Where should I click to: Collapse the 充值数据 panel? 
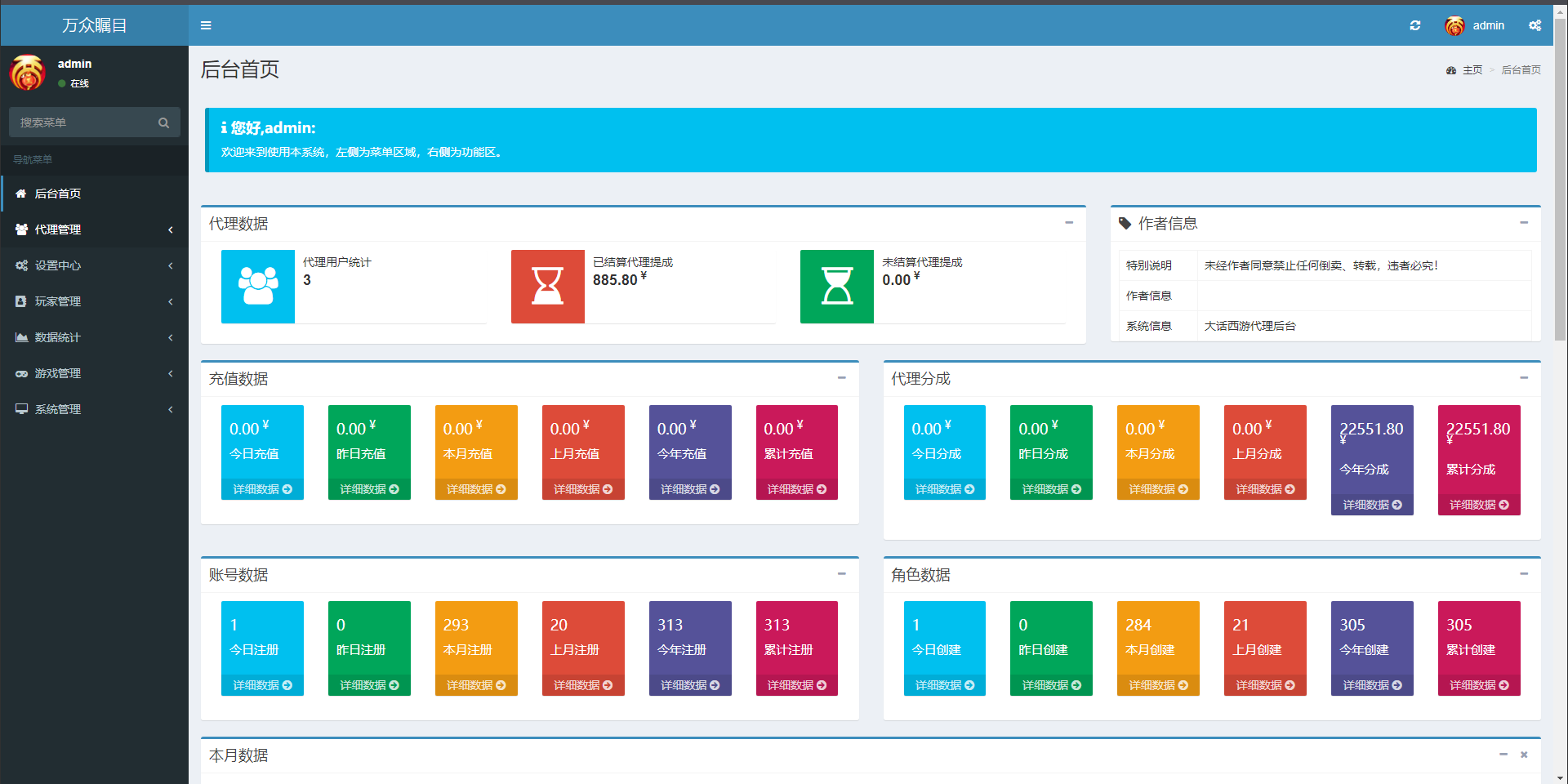point(841,377)
